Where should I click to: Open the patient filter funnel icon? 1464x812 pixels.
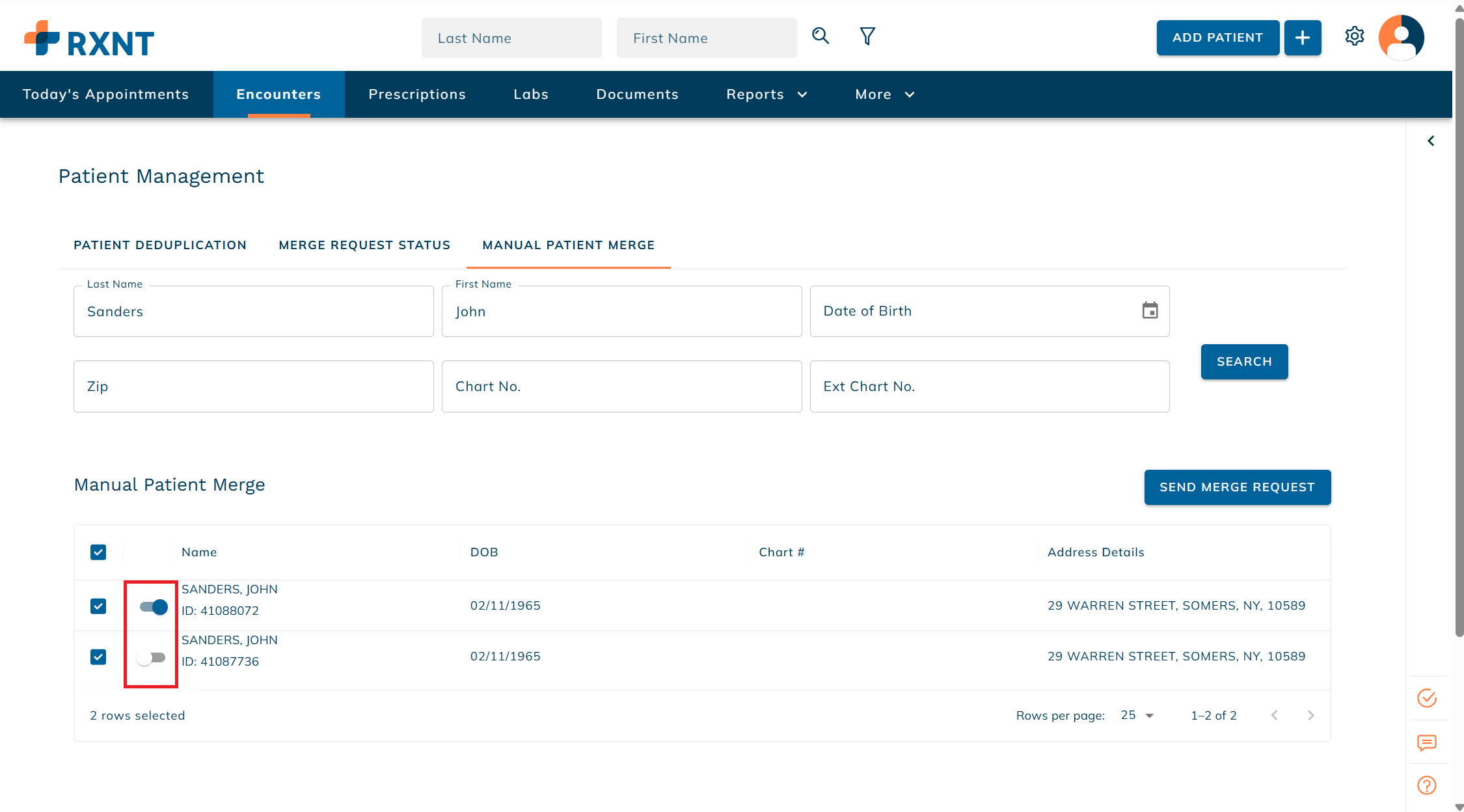(867, 36)
